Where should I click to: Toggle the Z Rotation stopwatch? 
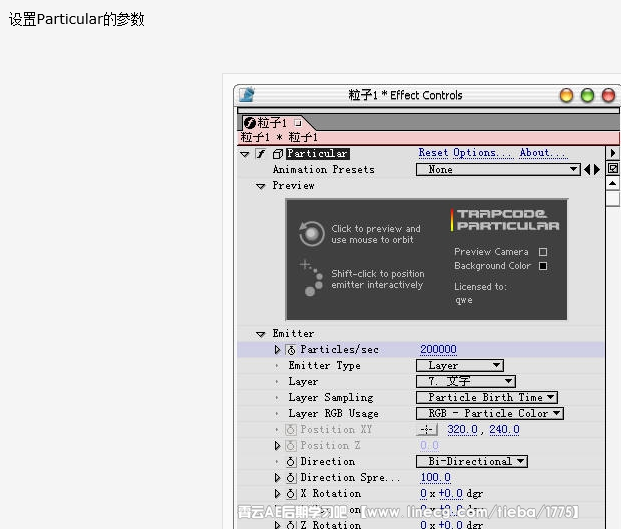[x=291, y=525]
